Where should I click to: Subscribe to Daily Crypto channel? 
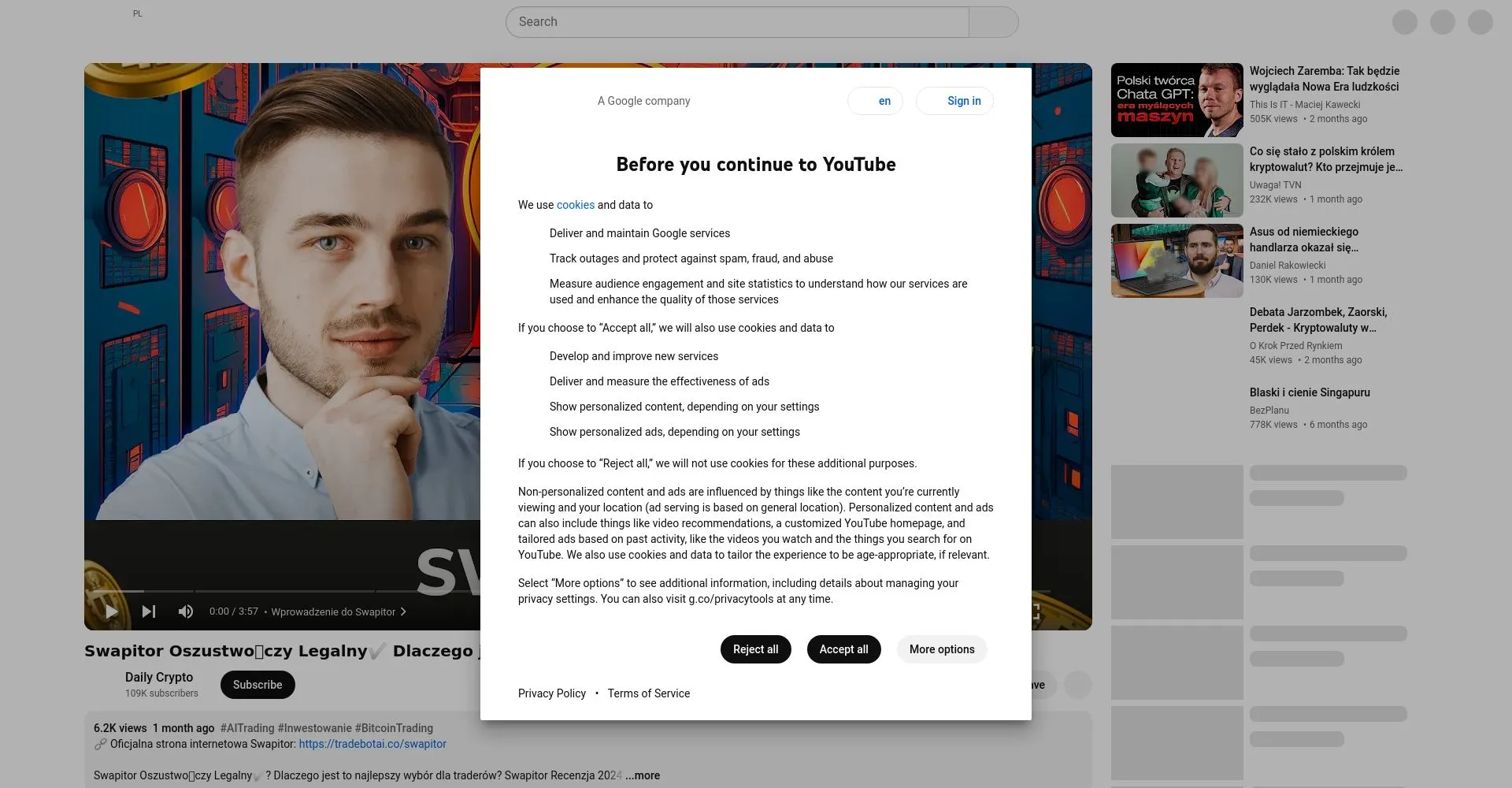point(258,685)
